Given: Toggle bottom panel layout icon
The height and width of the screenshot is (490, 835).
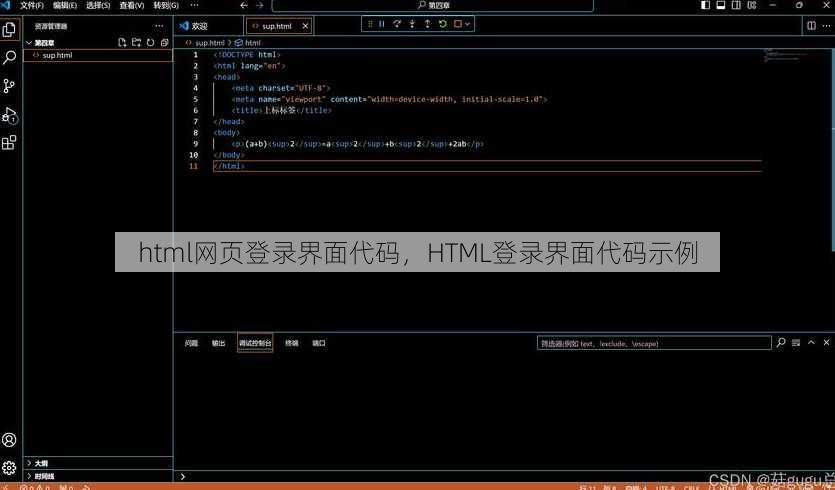Looking at the screenshot, I should [x=721, y=5].
